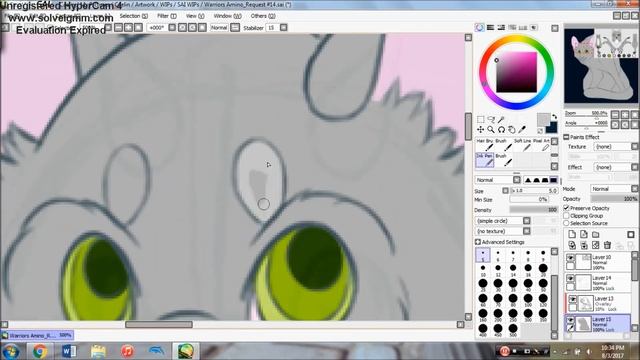Screen dimensions: 640x360
Task: Hide Layer 14 with its eye icon
Action: click(571, 279)
